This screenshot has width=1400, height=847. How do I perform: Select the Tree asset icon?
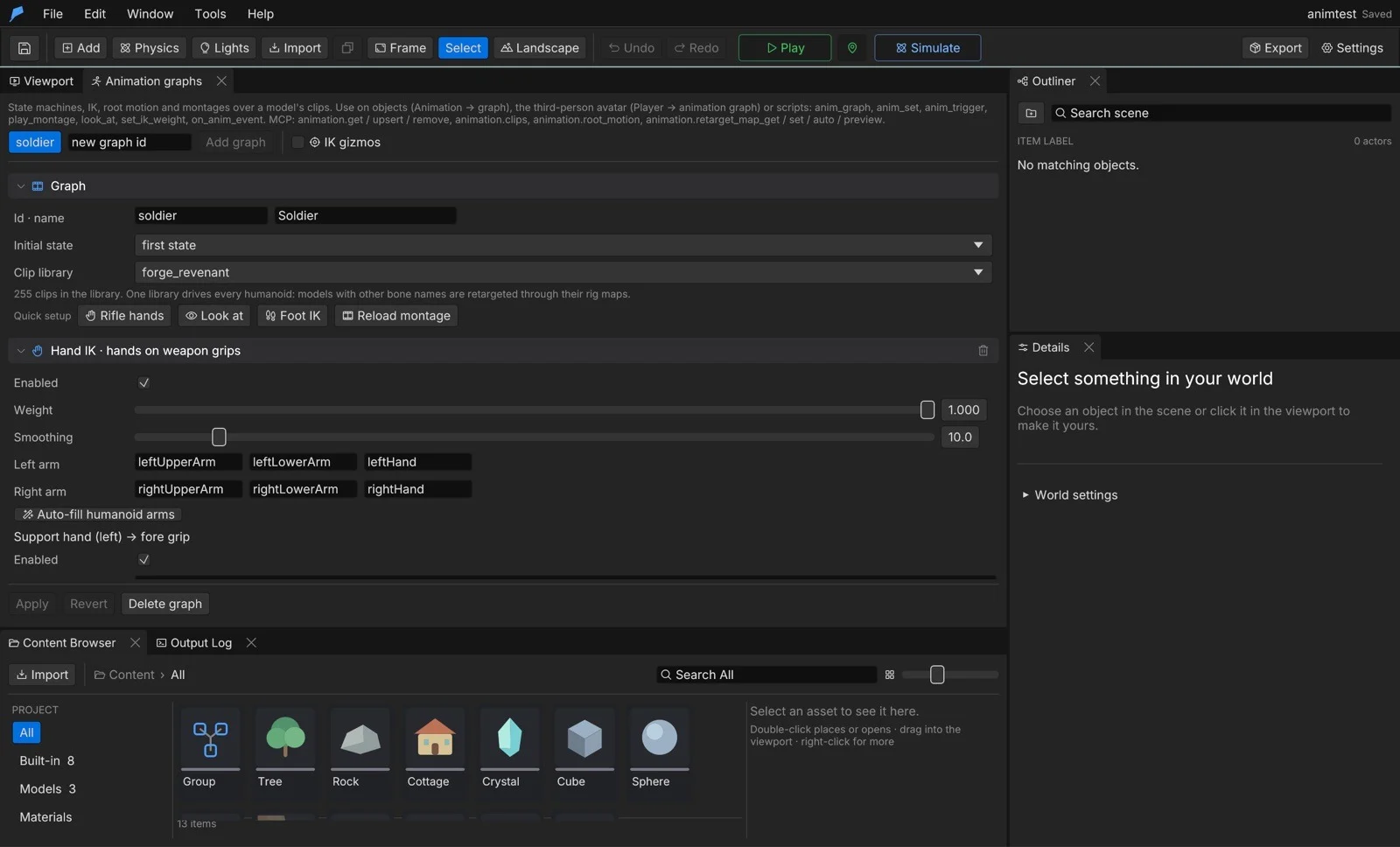(x=285, y=739)
